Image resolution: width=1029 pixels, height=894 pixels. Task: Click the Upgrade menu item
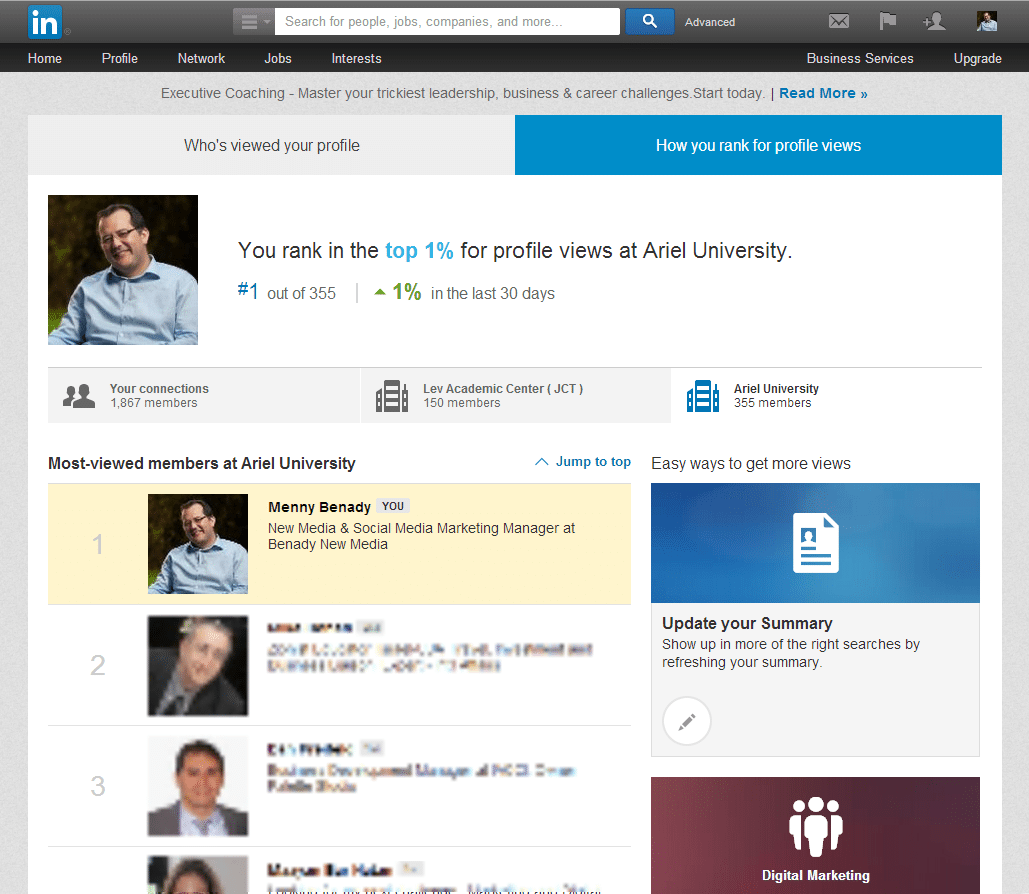[977, 58]
